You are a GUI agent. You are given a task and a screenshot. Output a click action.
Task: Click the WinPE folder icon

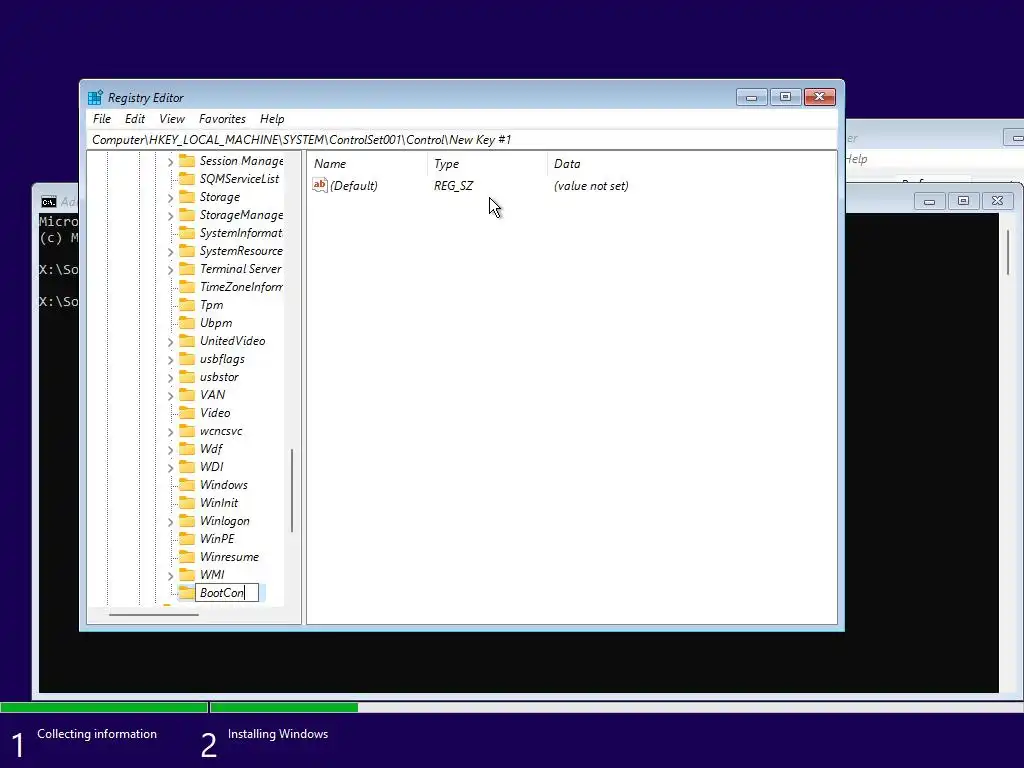click(187, 539)
